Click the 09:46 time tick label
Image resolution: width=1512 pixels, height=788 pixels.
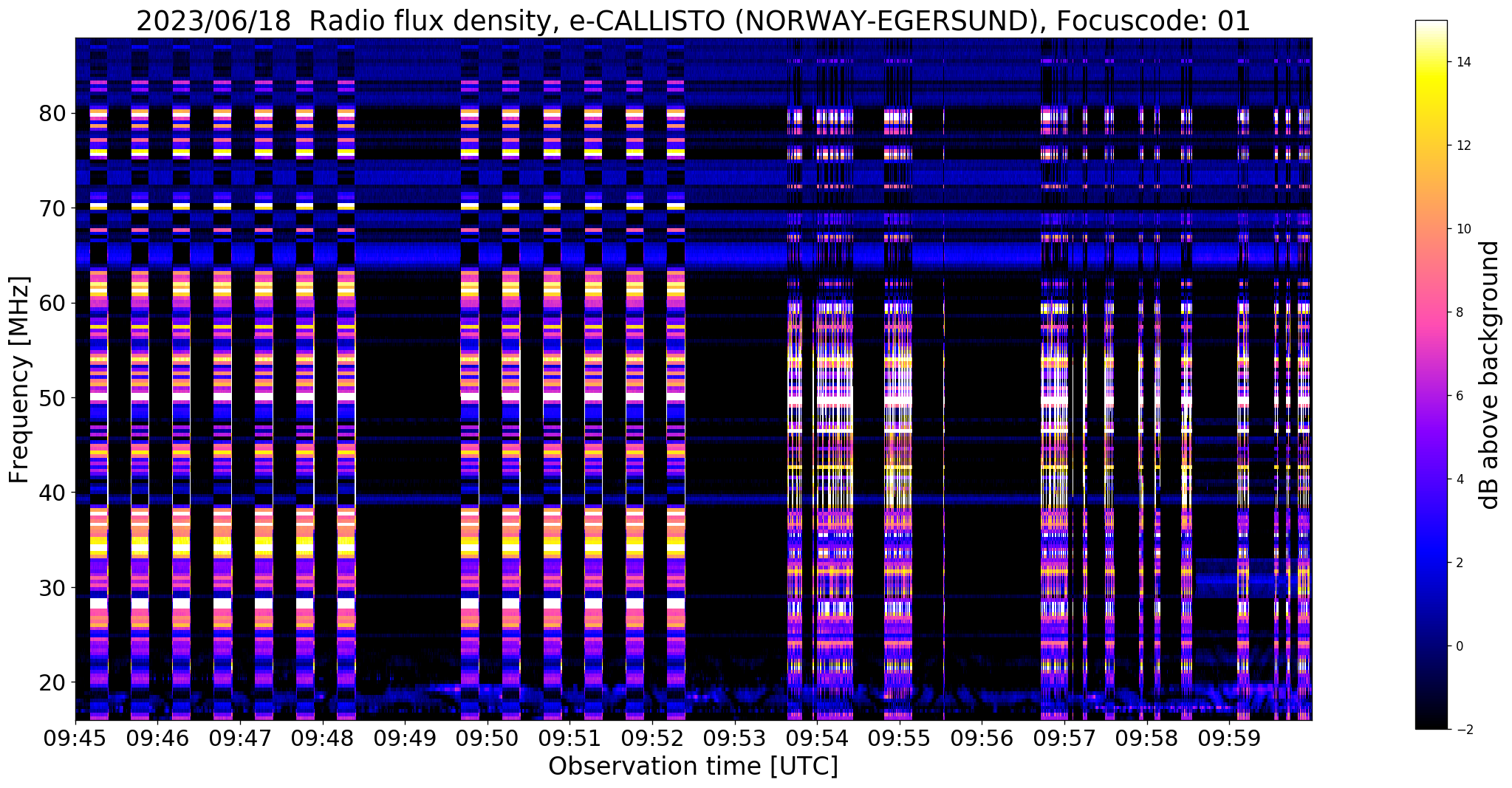(158, 739)
